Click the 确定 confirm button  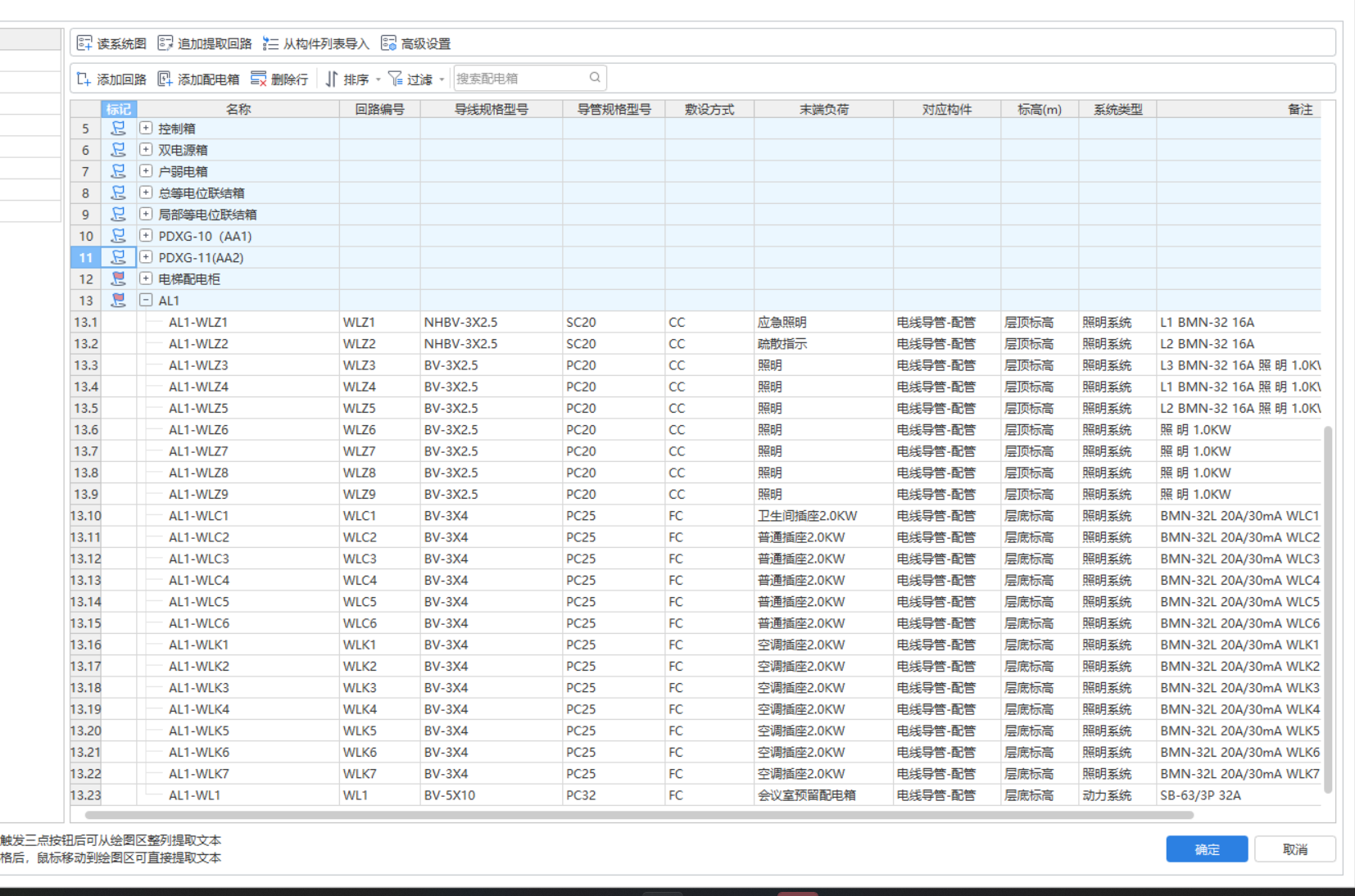[x=1207, y=849]
